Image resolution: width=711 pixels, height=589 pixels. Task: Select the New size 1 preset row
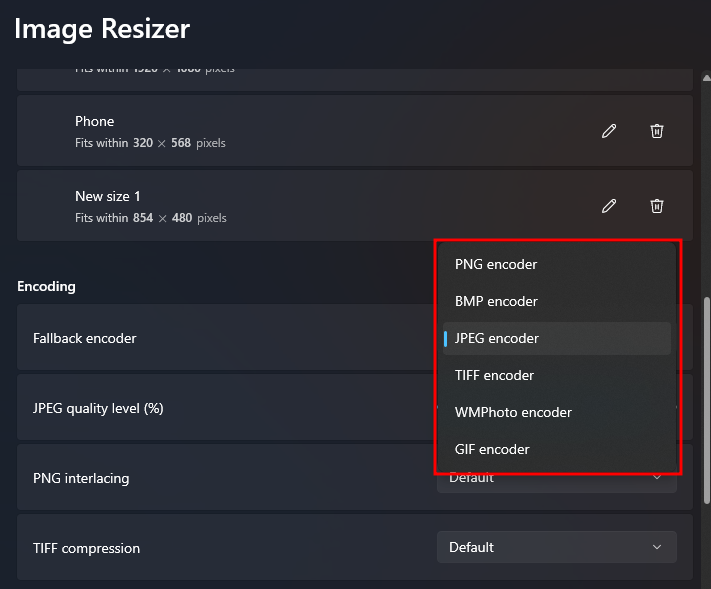(x=300, y=206)
